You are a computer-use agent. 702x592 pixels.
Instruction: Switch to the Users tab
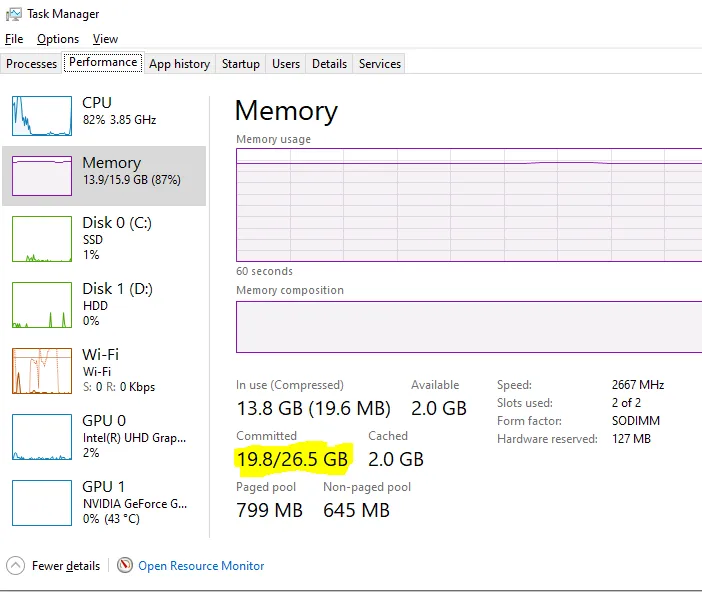point(286,64)
